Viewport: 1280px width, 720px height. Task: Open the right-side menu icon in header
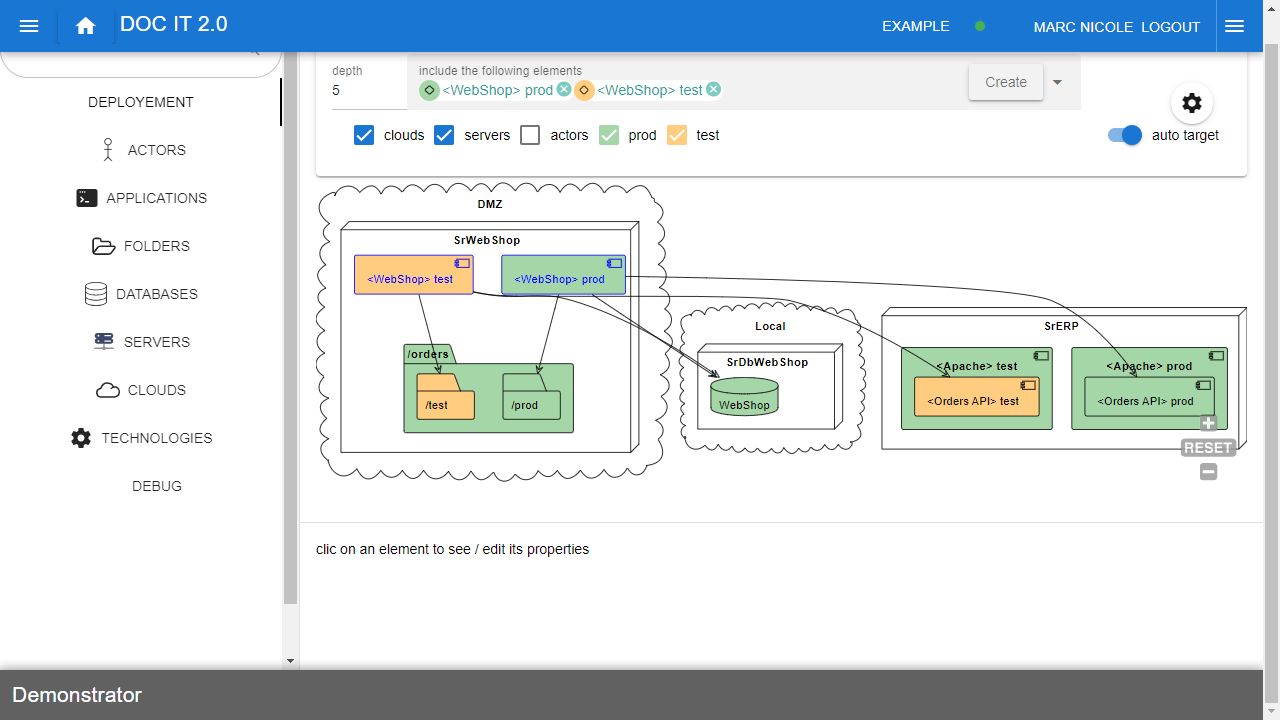pyautogui.click(x=1234, y=26)
